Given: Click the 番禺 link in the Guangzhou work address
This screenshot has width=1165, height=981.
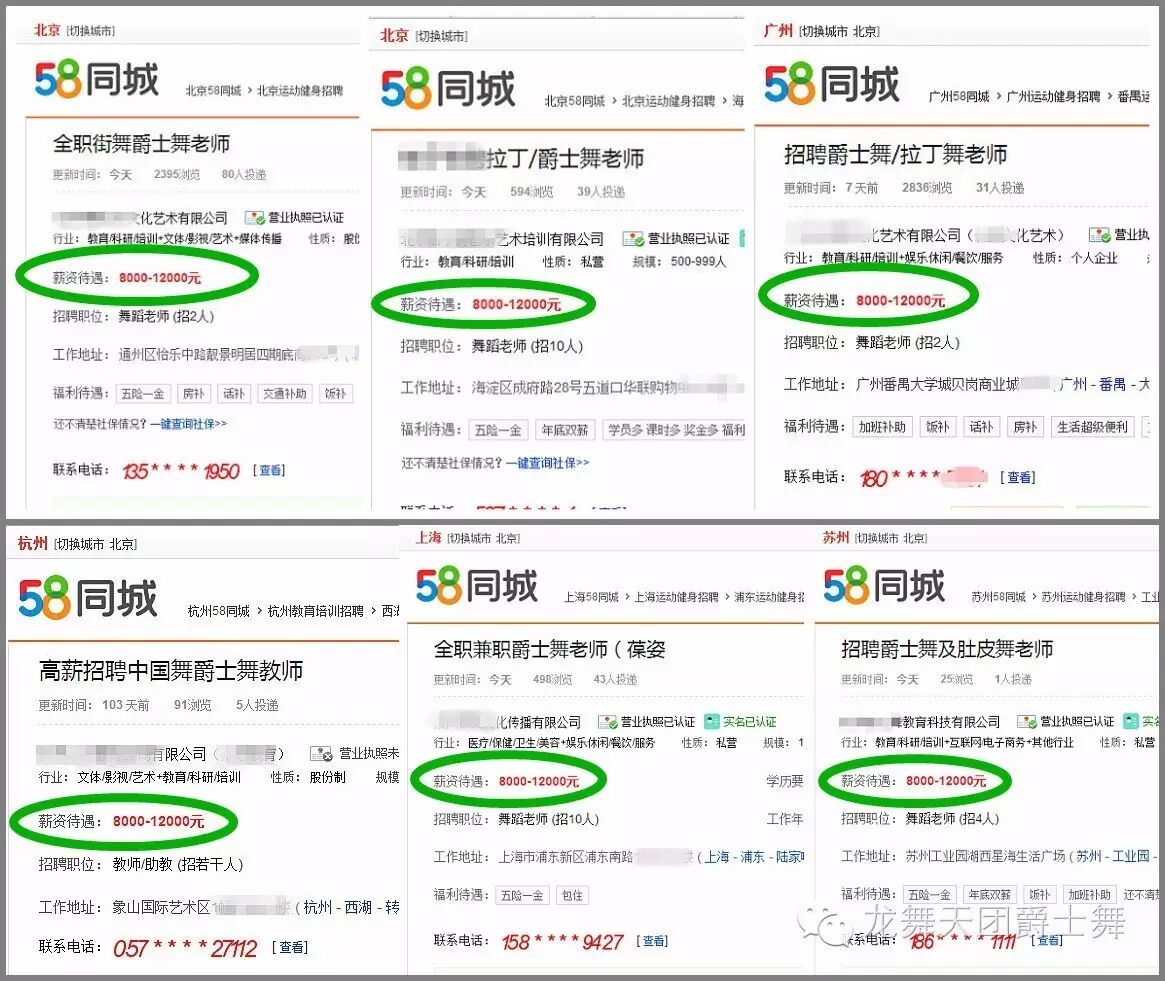Looking at the screenshot, I should click(1112, 384).
